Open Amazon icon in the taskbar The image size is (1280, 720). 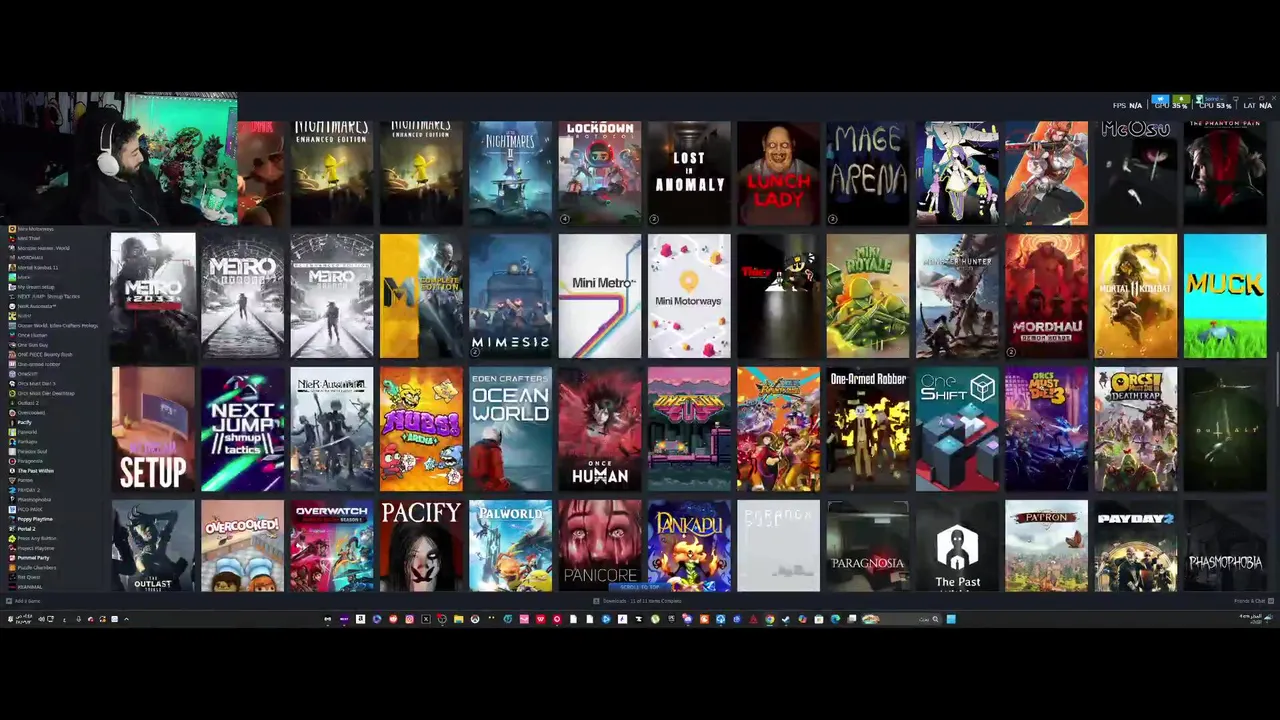pos(360,619)
